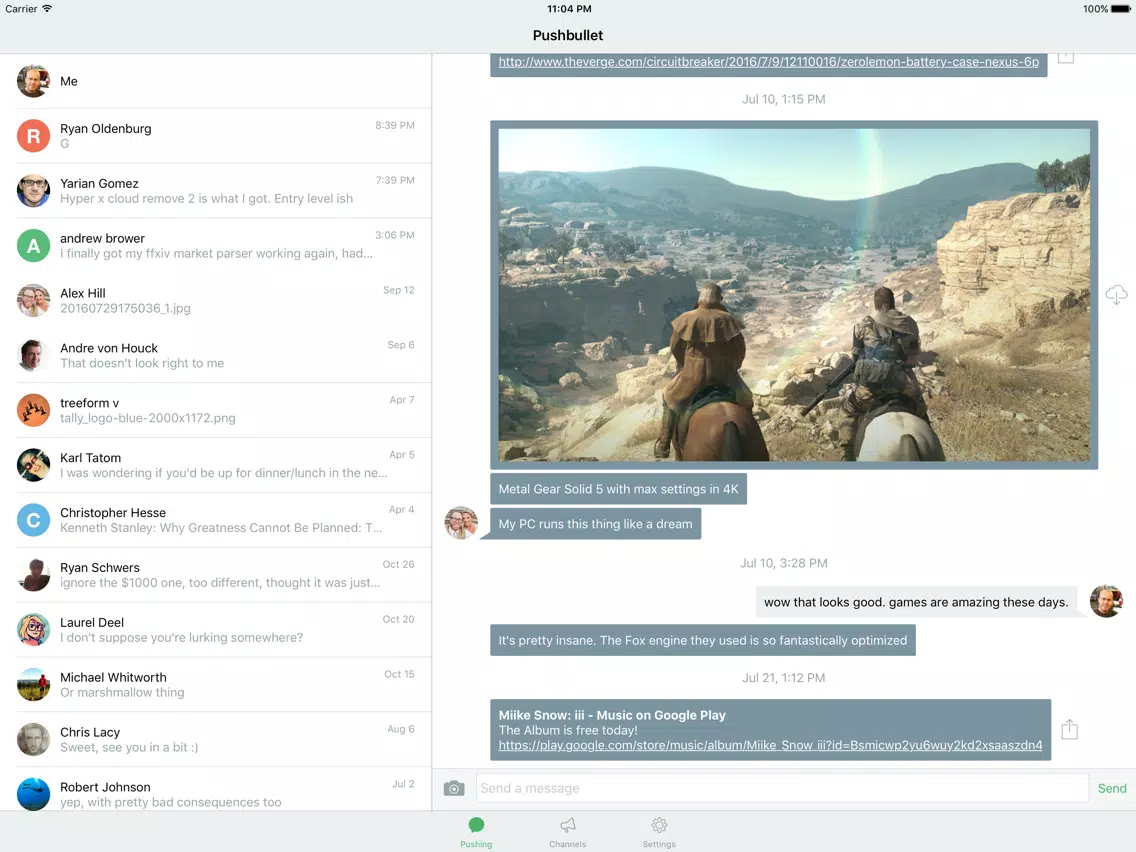The image size is (1136, 852).
Task: Tap Alex Hill's profile photo in list
Action: pos(33,301)
